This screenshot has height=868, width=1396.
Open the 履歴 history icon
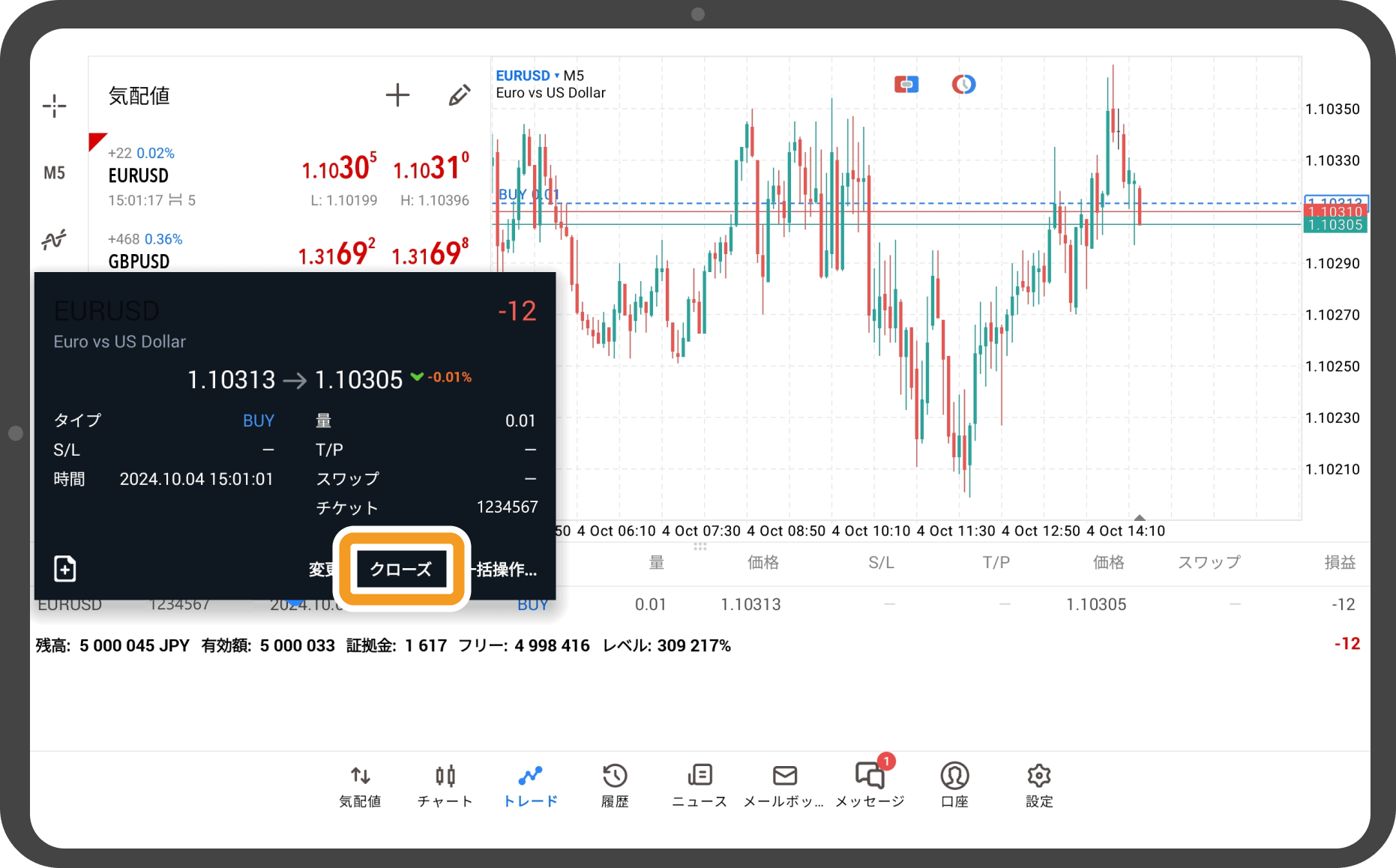[615, 785]
